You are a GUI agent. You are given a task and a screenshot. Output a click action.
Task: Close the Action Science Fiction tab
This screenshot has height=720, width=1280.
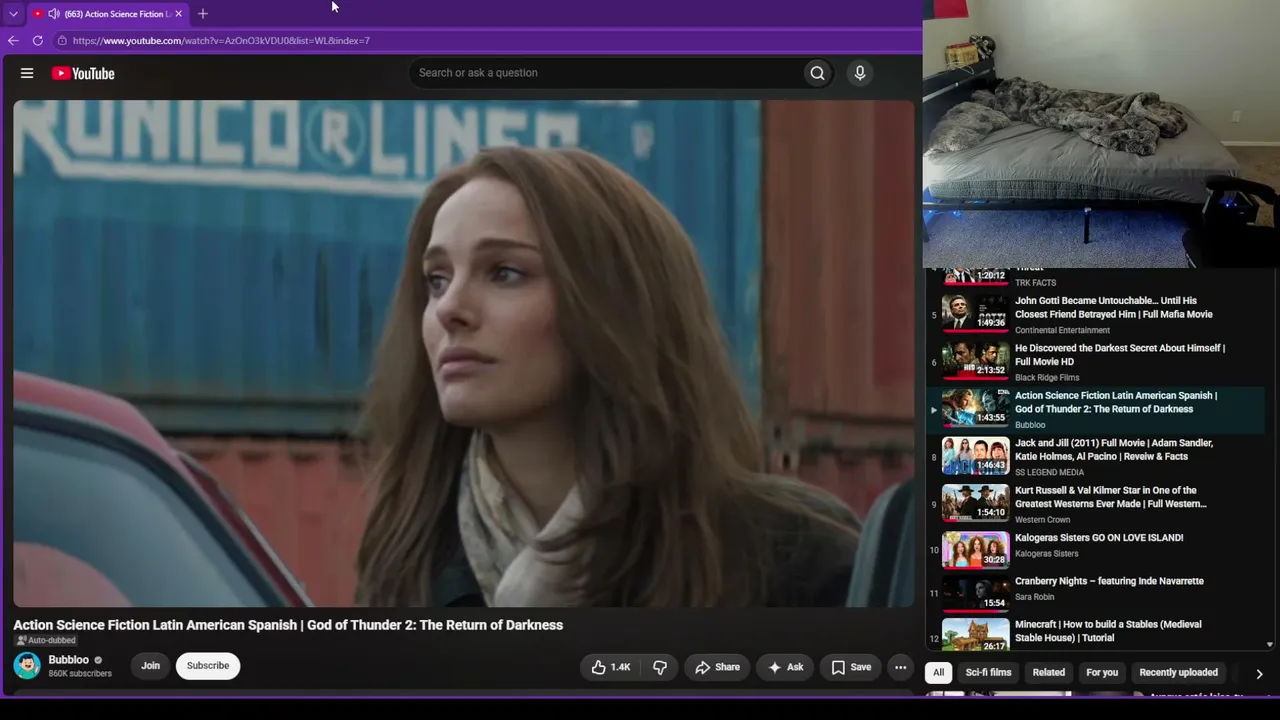(178, 14)
